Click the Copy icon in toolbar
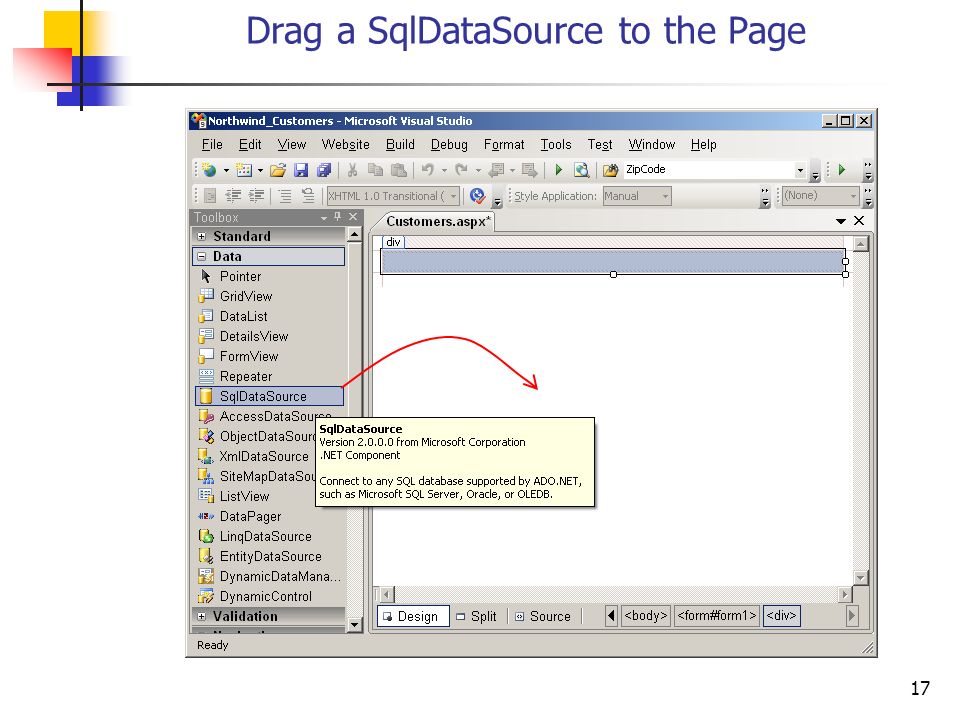 tap(375, 170)
